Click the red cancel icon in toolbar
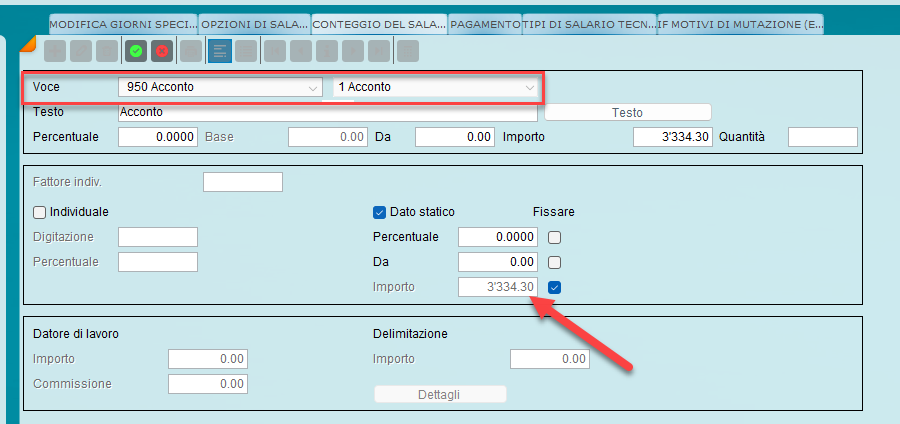 point(161,50)
